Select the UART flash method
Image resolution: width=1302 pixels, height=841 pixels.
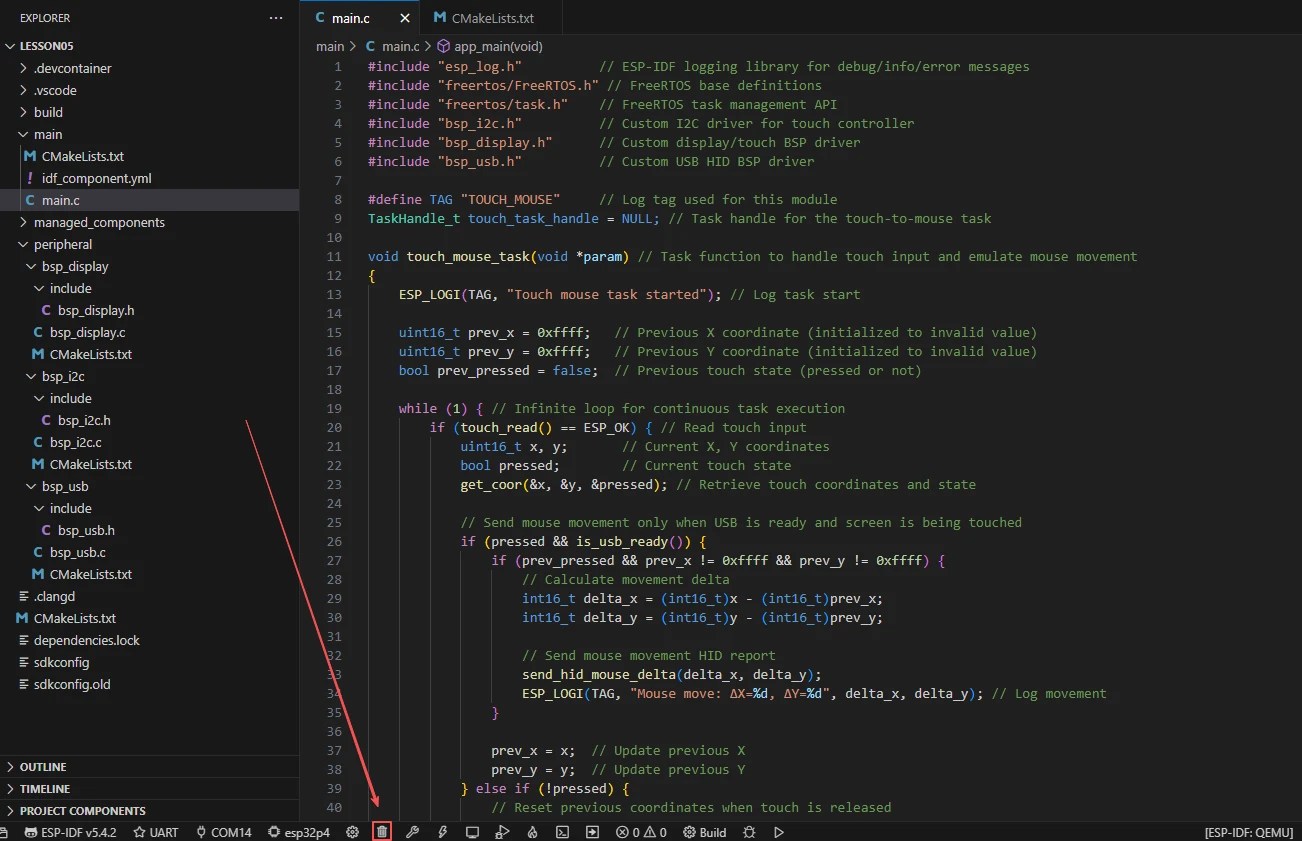155,832
